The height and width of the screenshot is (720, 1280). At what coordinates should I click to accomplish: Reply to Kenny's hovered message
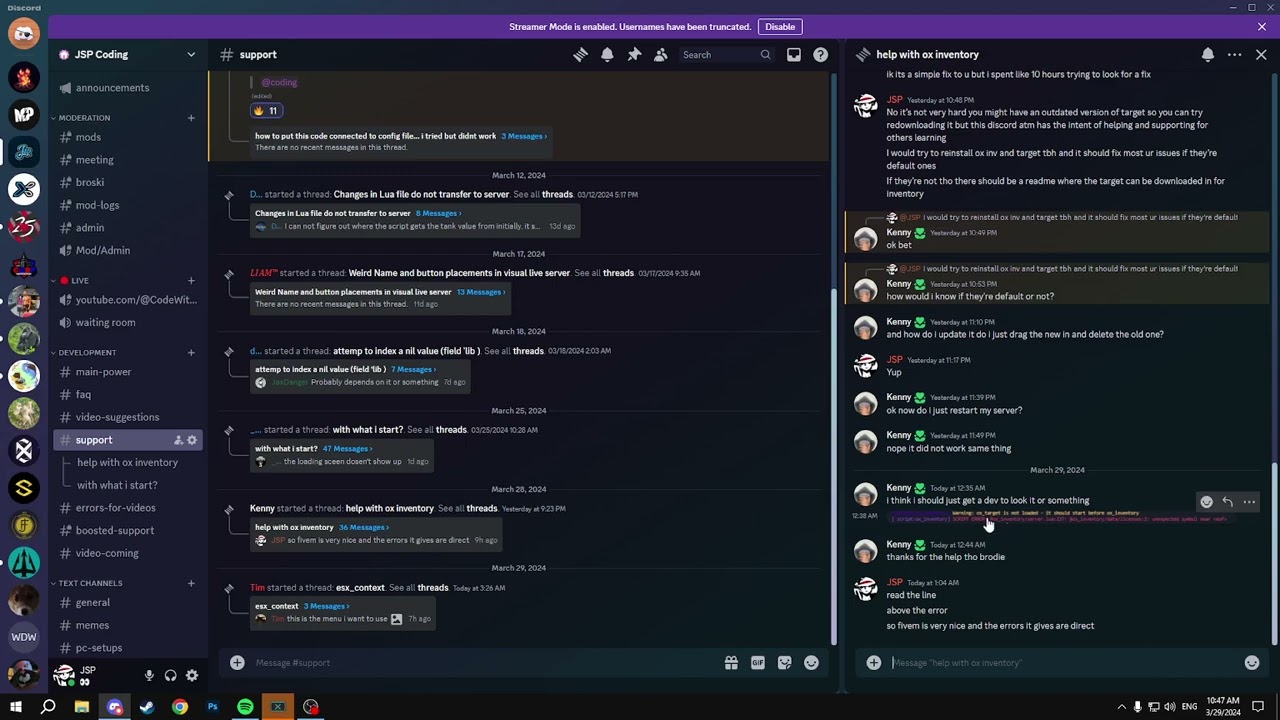click(1227, 502)
